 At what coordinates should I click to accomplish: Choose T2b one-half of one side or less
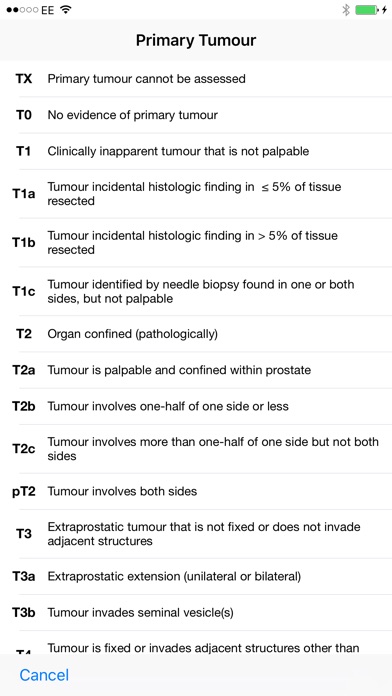[196, 407]
